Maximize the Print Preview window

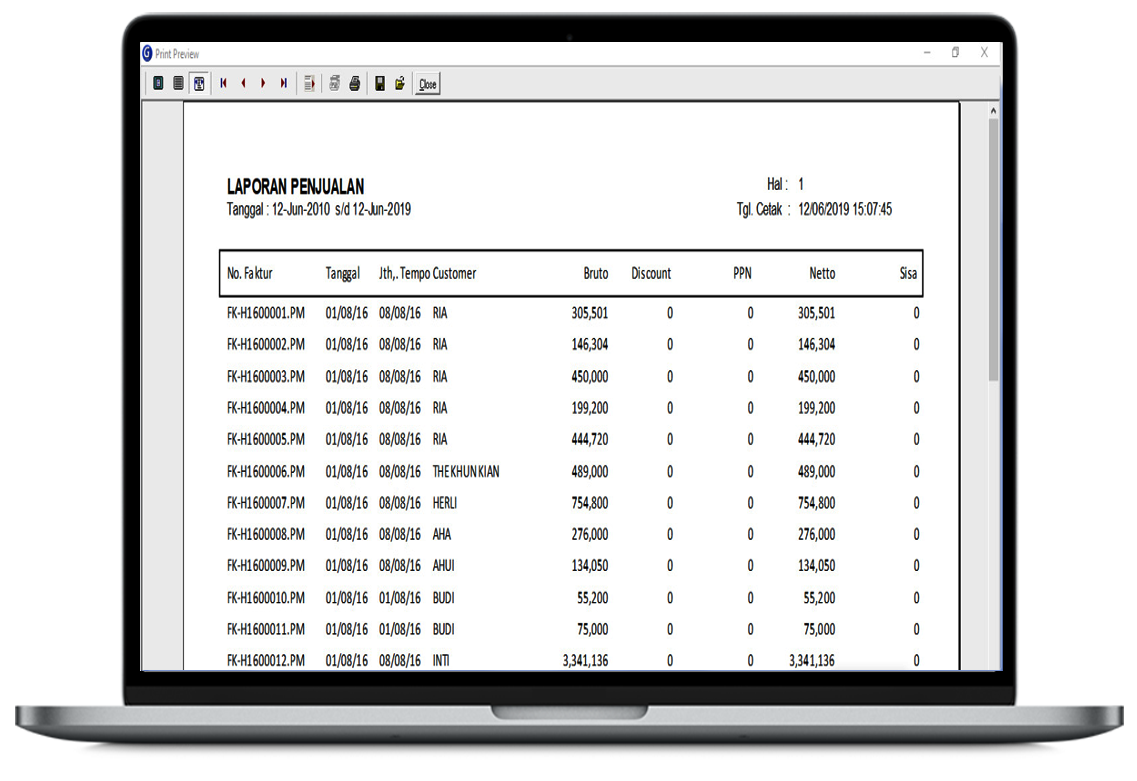pyautogui.click(x=955, y=53)
